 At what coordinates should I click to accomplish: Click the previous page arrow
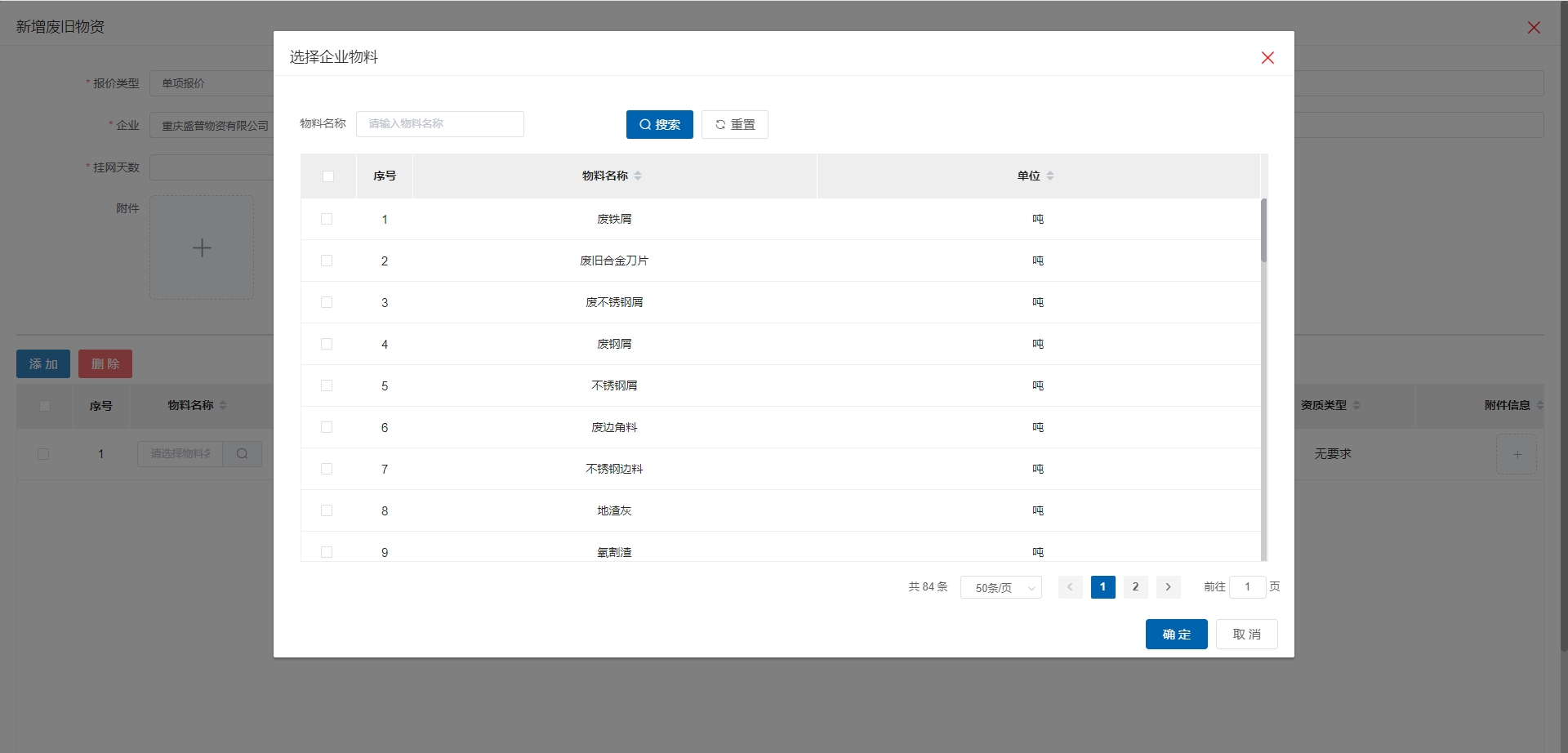[1070, 586]
